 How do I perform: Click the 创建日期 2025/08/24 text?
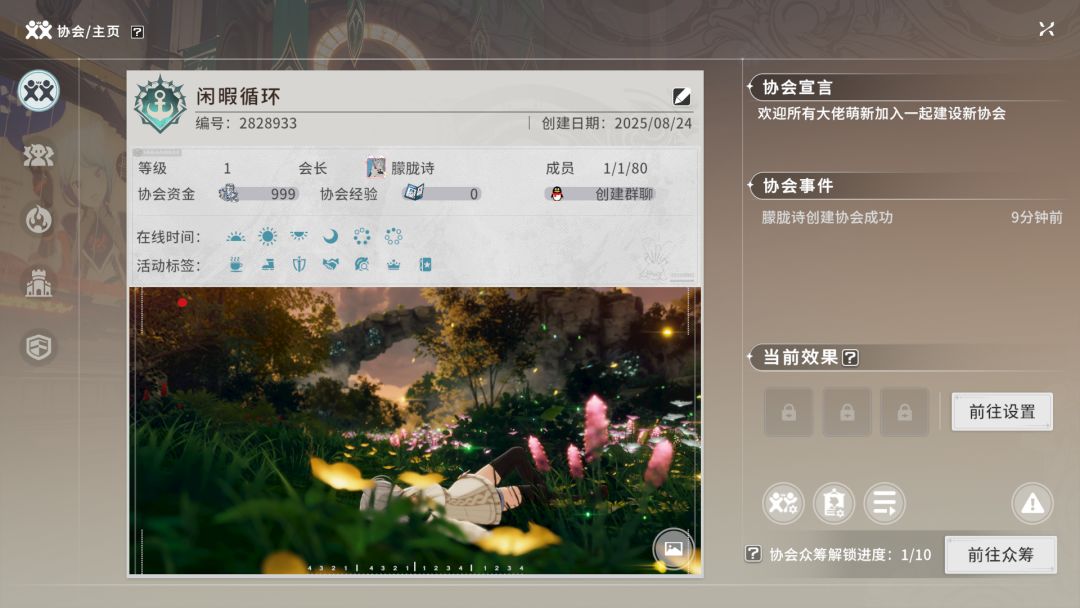(x=616, y=123)
